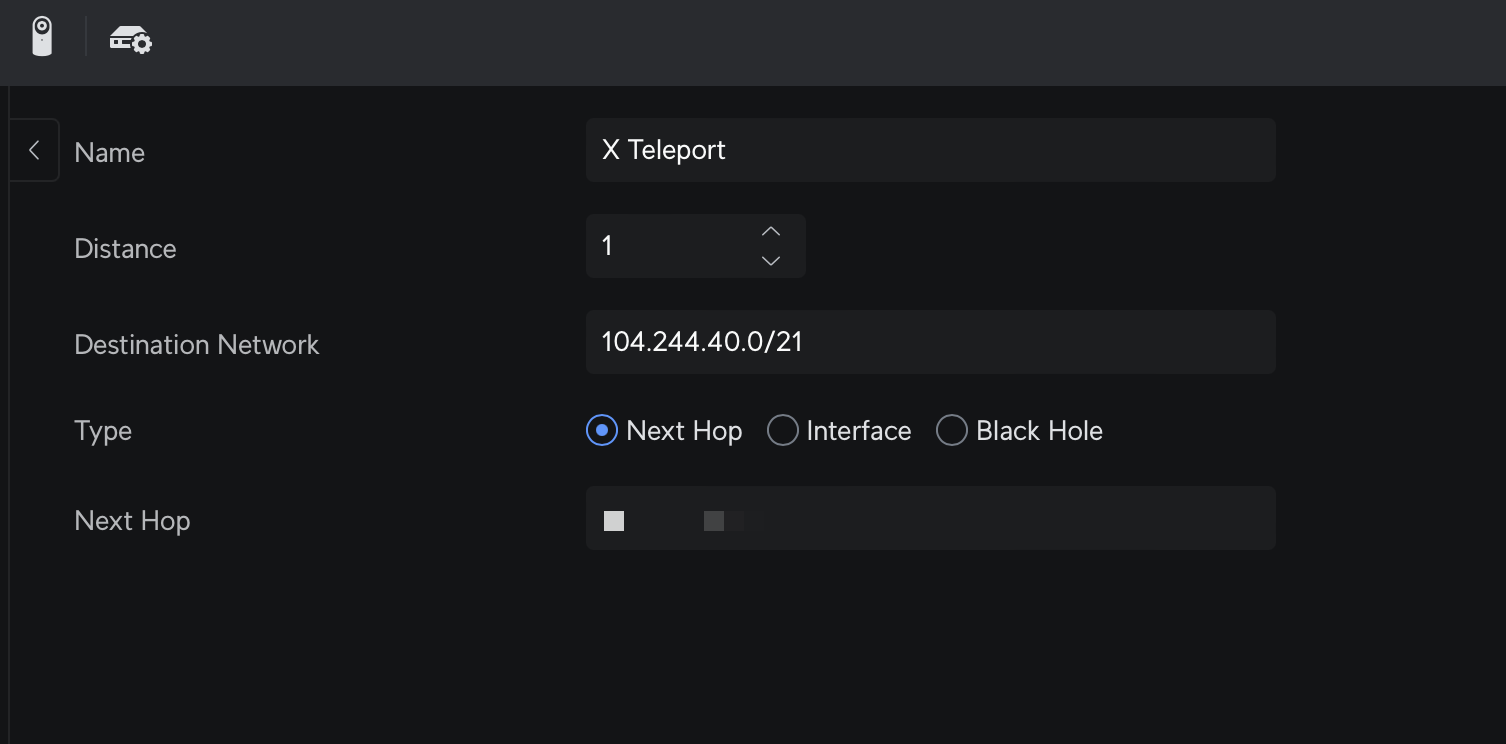
Task: Click the "Next Hop" label at left
Action: pos(132,521)
